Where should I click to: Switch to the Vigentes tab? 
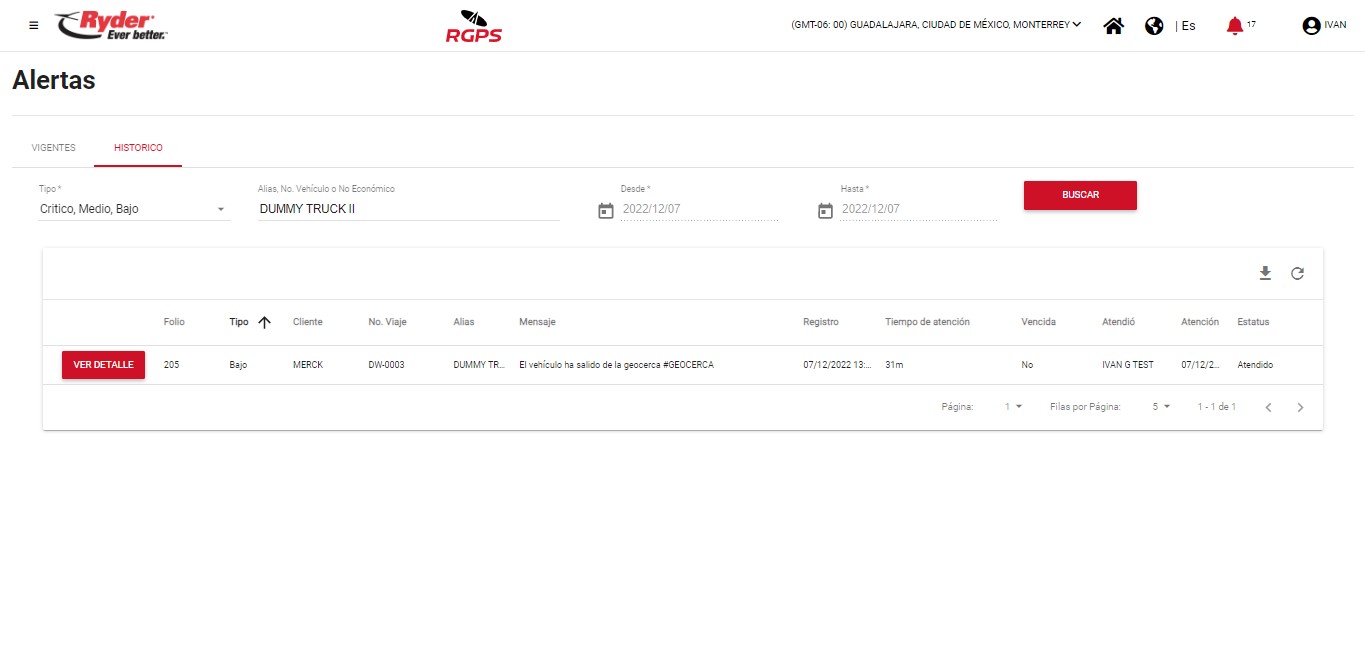click(x=53, y=148)
